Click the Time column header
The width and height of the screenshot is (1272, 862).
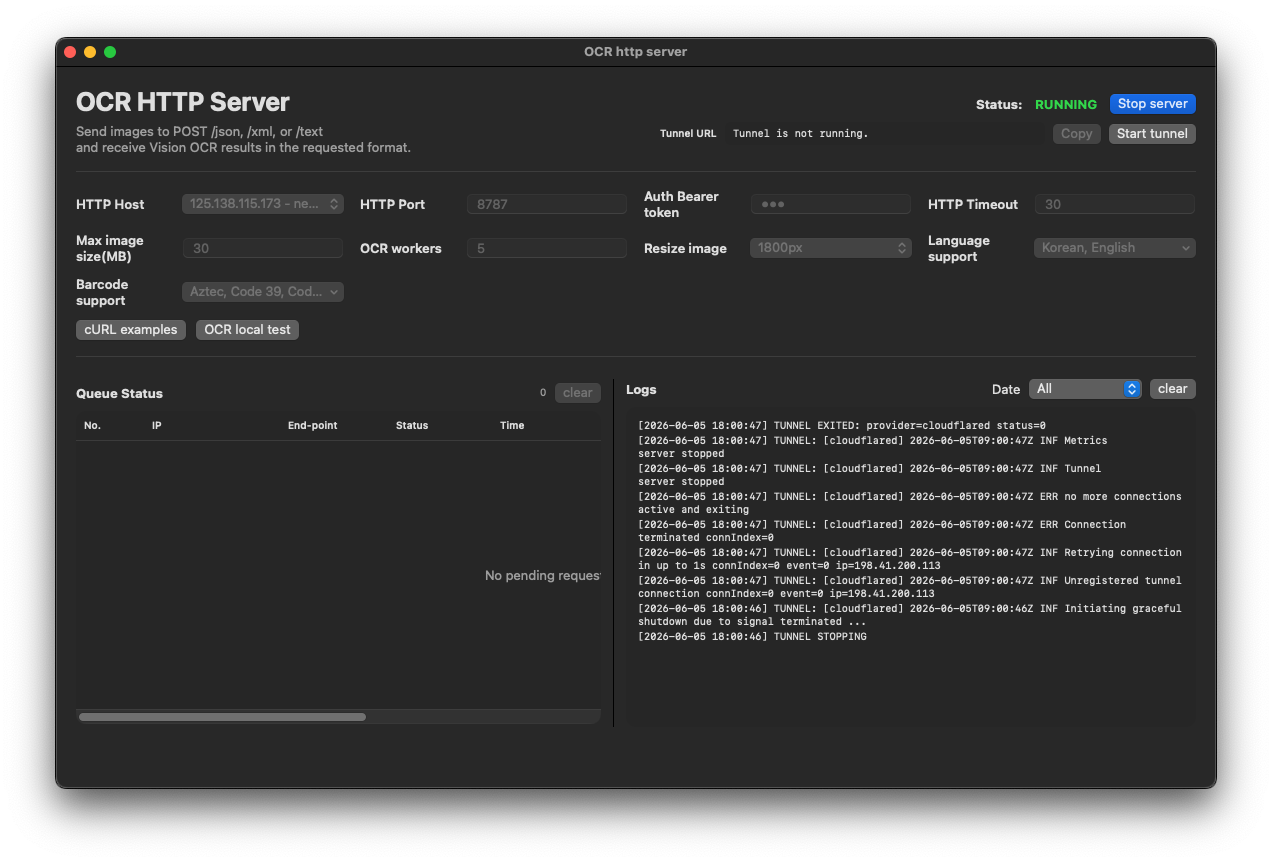point(512,425)
